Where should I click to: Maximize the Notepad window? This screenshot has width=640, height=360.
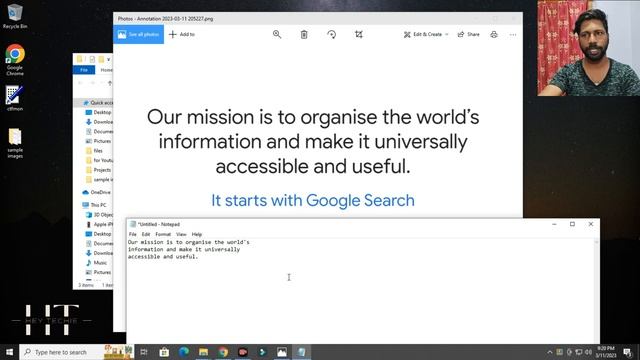[x=572, y=224]
